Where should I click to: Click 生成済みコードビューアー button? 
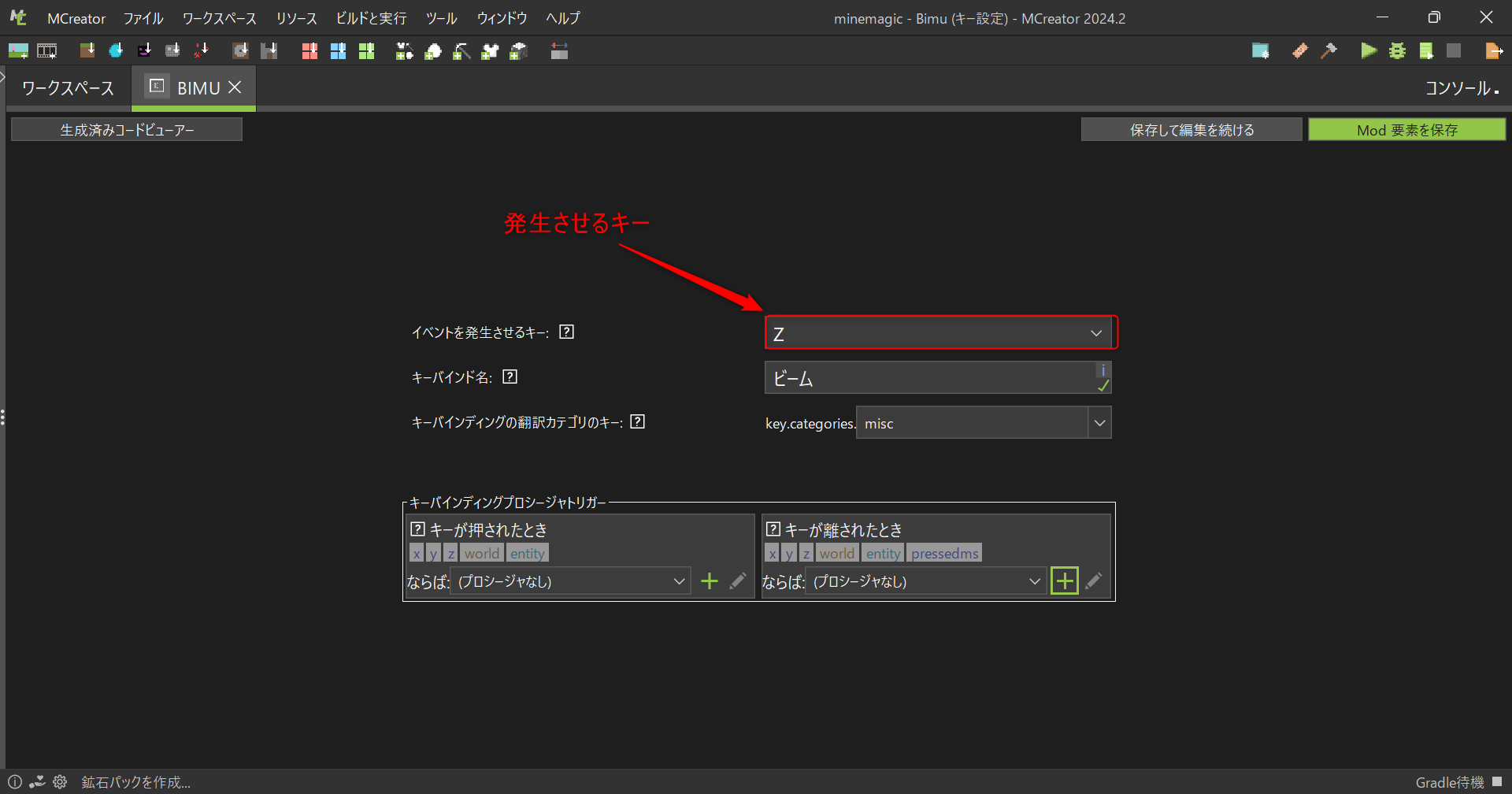coord(127,130)
